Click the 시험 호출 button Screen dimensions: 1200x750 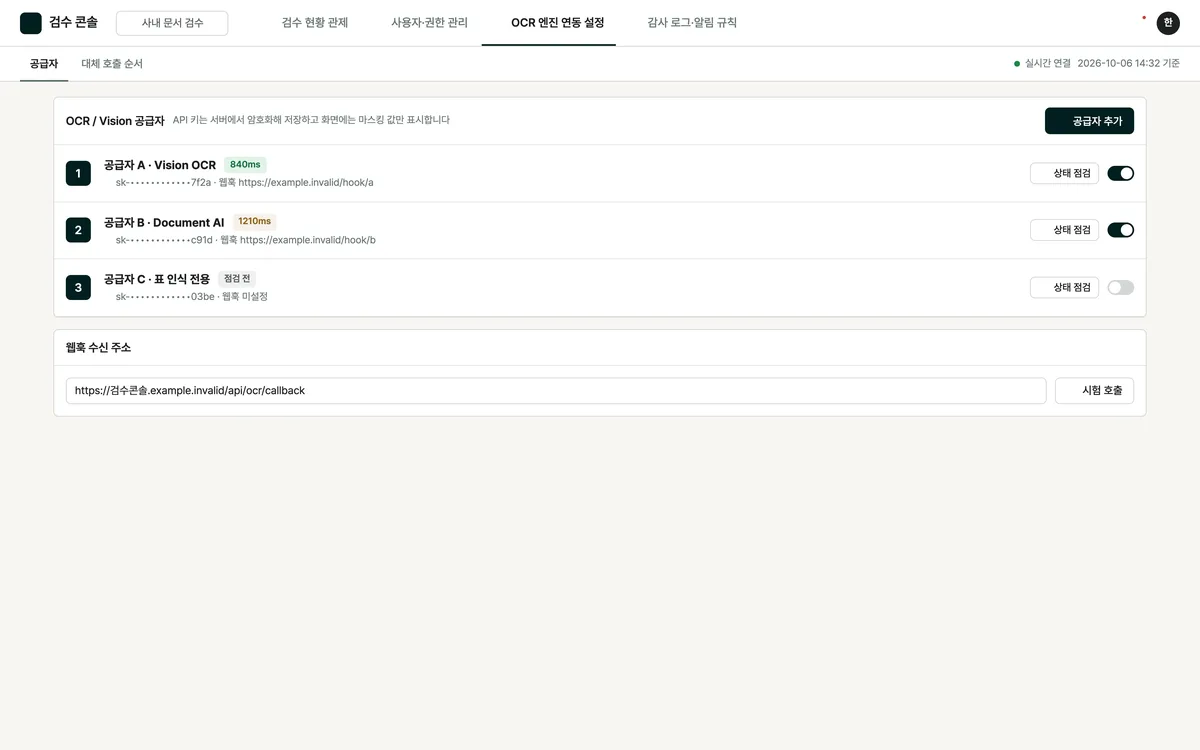click(1094, 391)
